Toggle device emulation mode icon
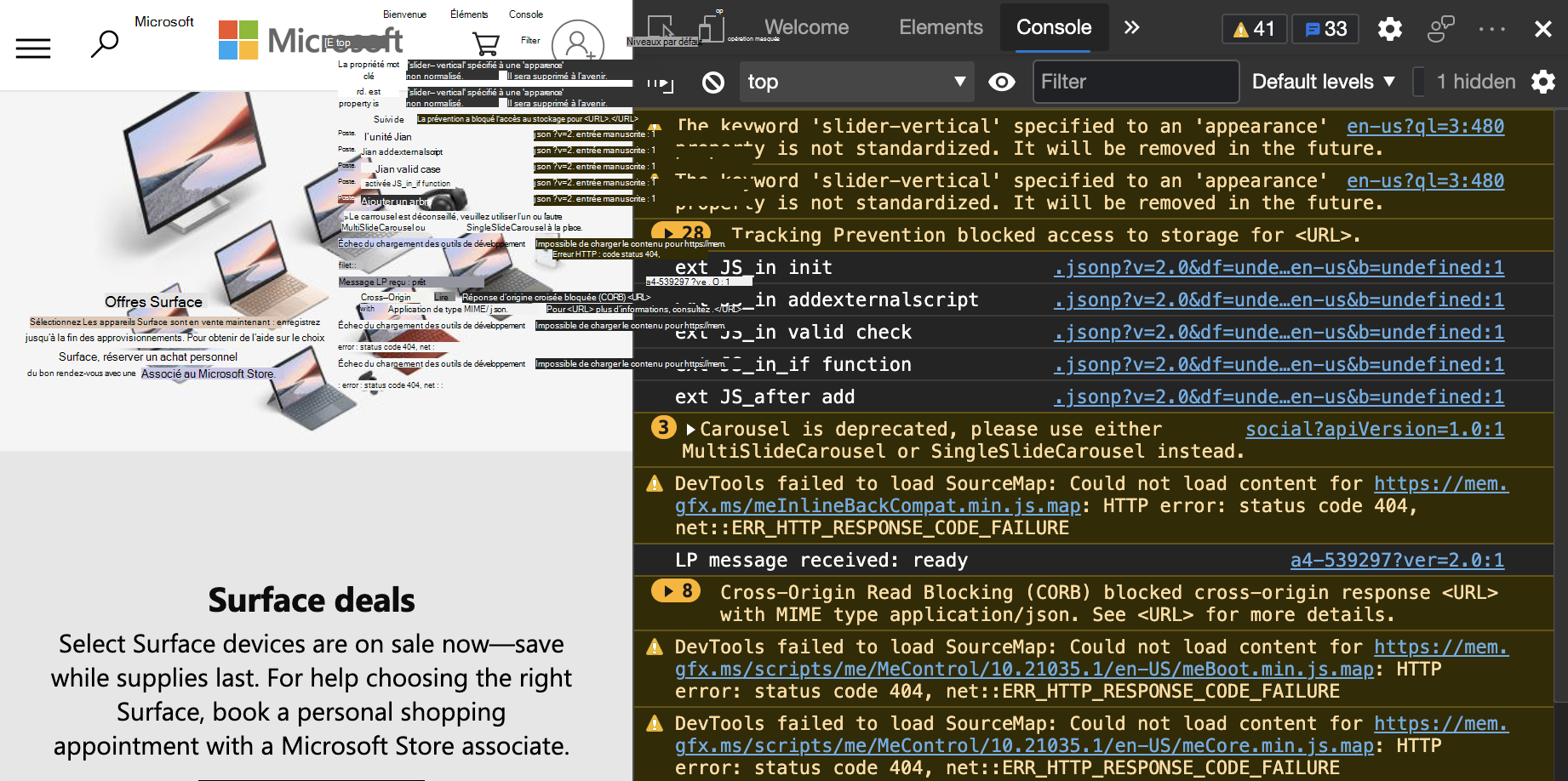1568x781 pixels. [712, 28]
